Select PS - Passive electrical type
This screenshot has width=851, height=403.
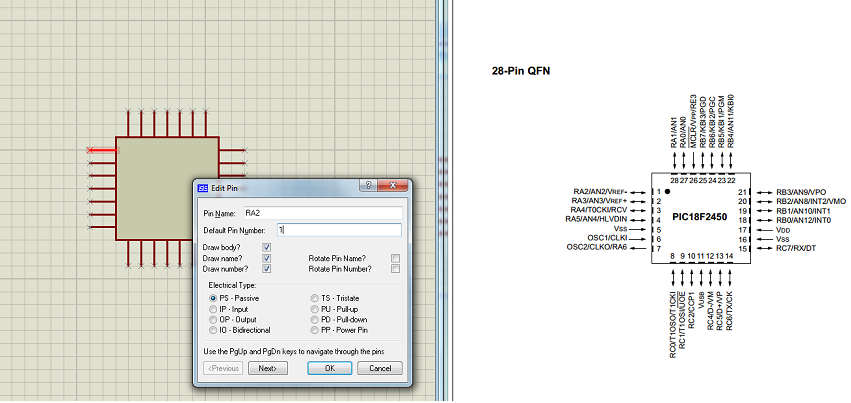(234, 298)
